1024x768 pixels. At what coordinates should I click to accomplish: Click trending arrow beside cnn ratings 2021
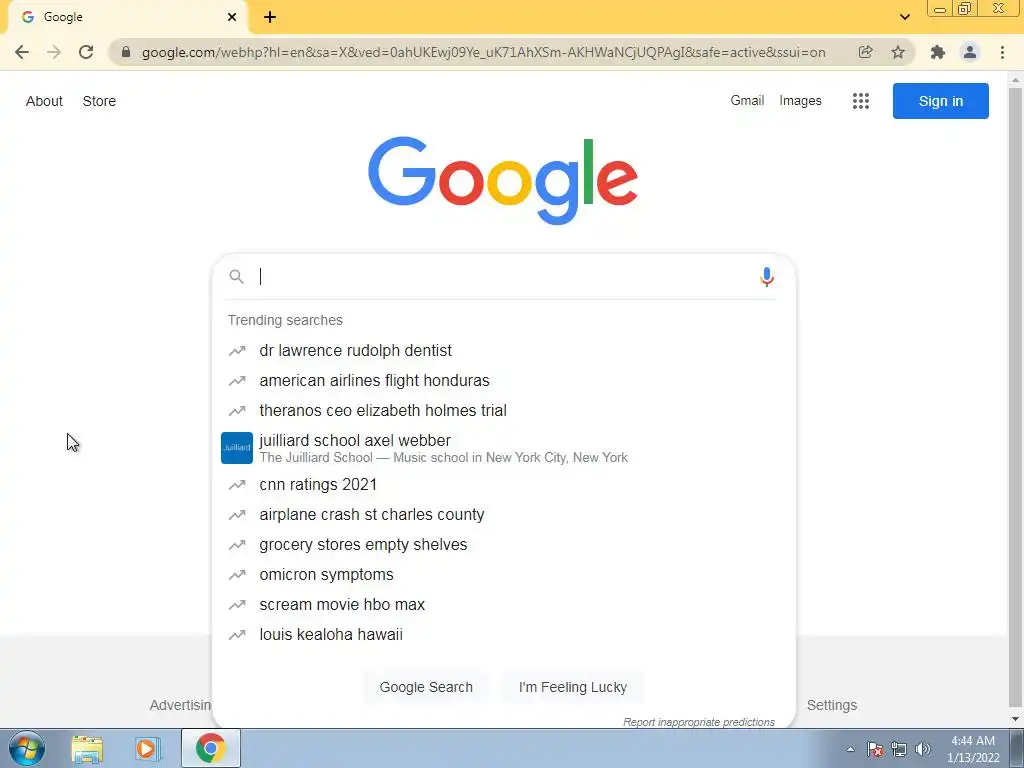(237, 485)
